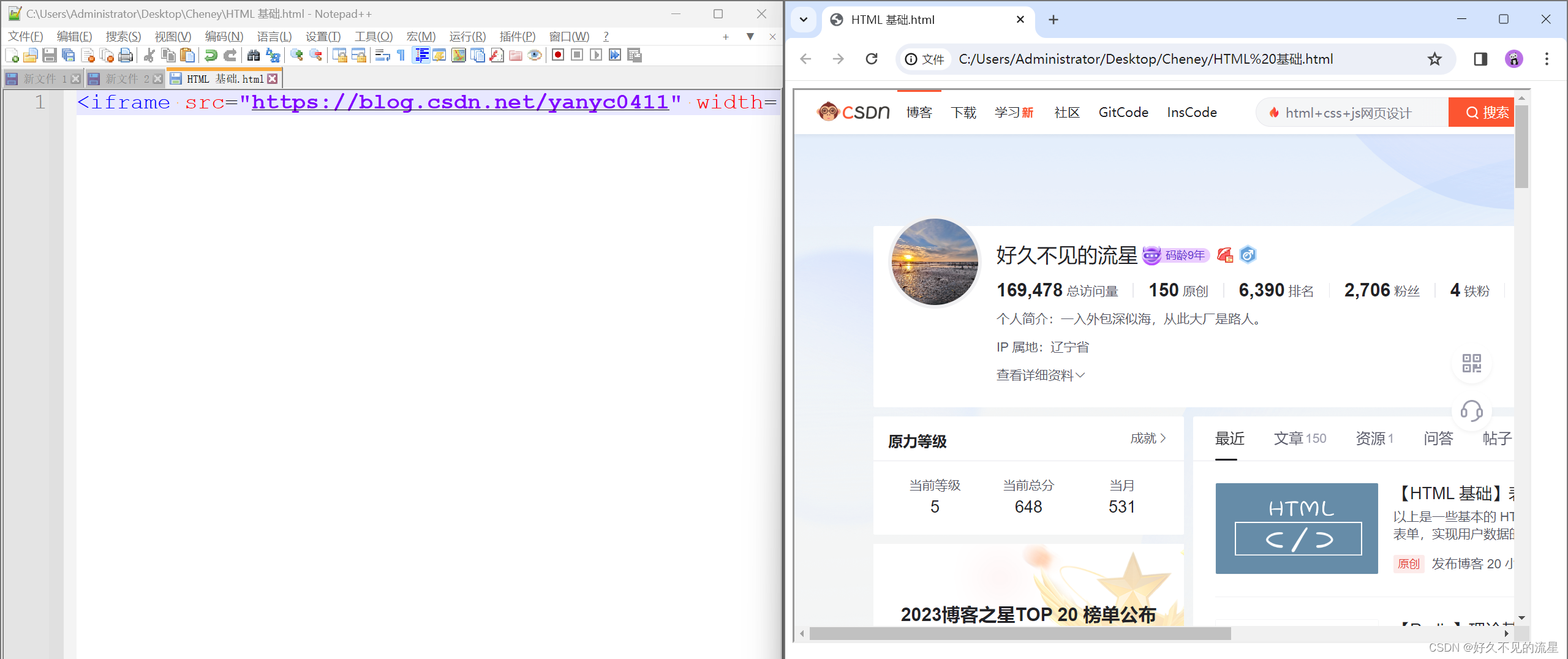Click user defined language toolbar icon
This screenshot has width=1568, height=659.
pyautogui.click(x=439, y=56)
